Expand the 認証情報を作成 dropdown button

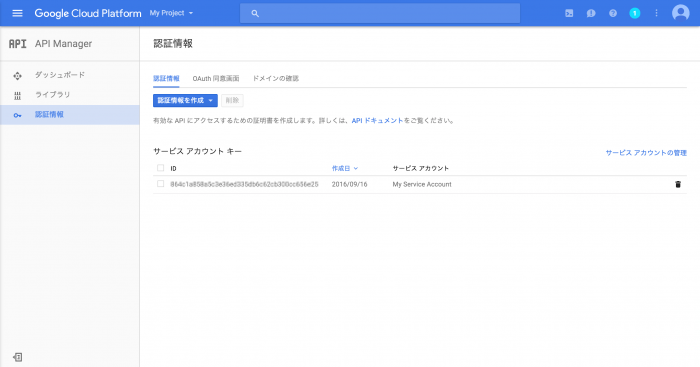pyautogui.click(x=185, y=100)
